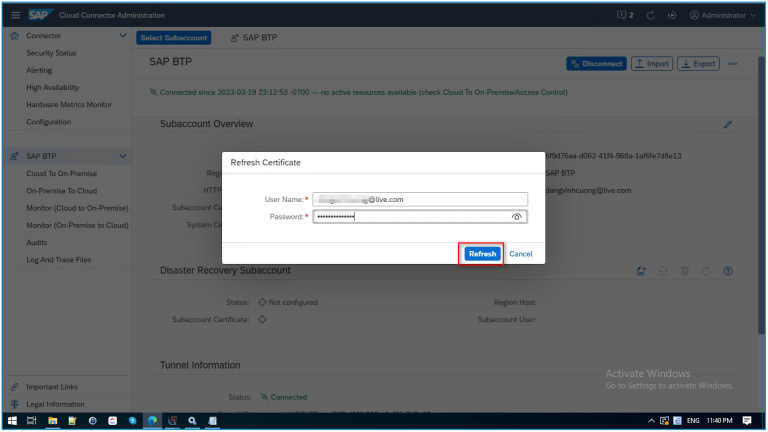
Task: Click the SAP BTP subaccount icon in sidebar
Action: (15, 156)
